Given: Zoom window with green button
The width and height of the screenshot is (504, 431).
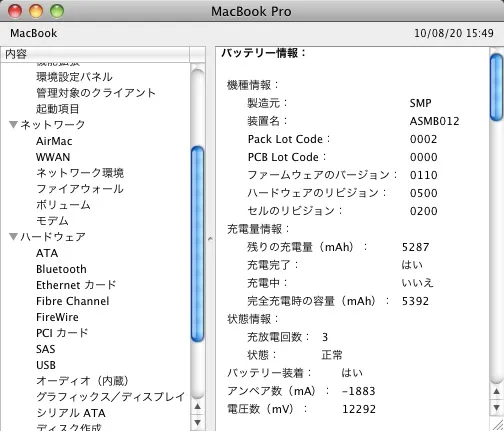Looking at the screenshot, I should click(x=57, y=11).
